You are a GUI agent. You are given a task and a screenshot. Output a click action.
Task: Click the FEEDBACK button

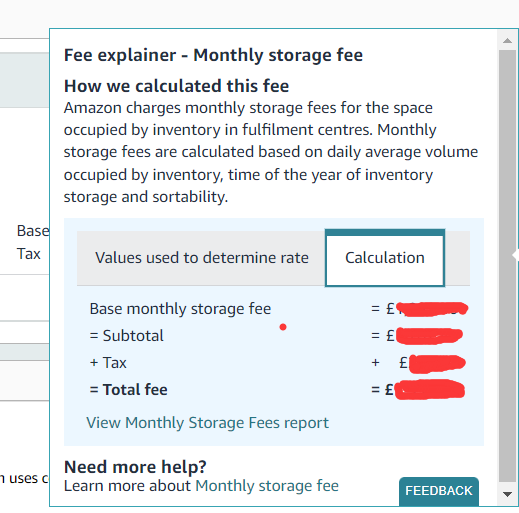439,491
